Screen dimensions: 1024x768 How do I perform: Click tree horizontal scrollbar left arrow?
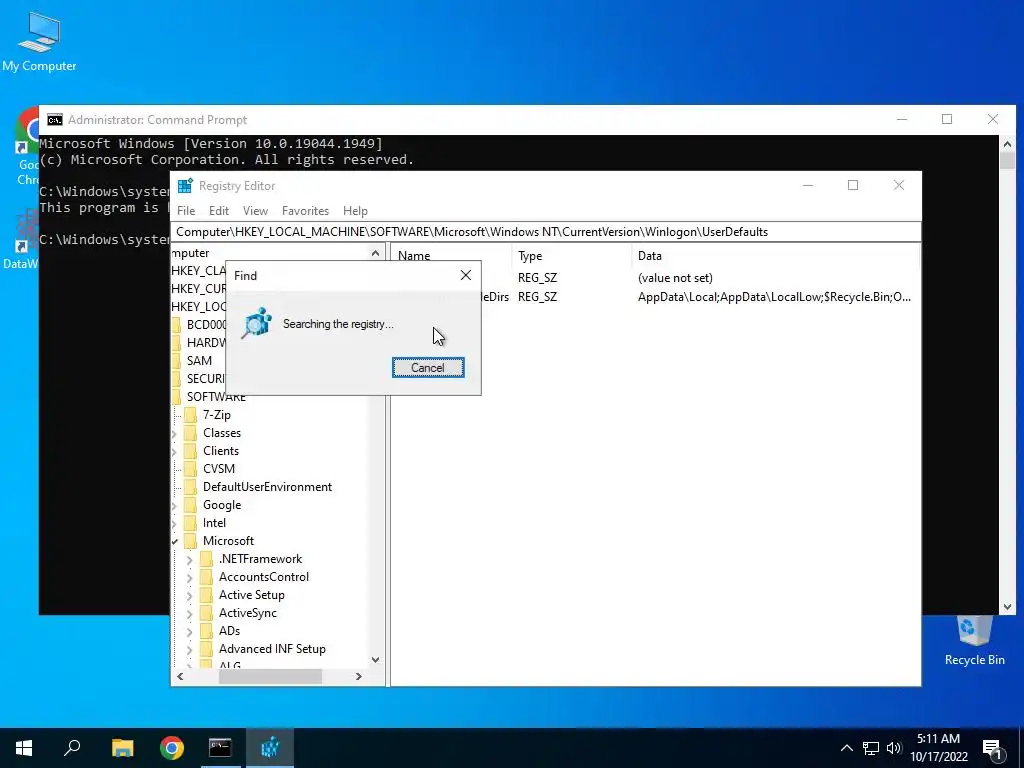[x=180, y=677]
